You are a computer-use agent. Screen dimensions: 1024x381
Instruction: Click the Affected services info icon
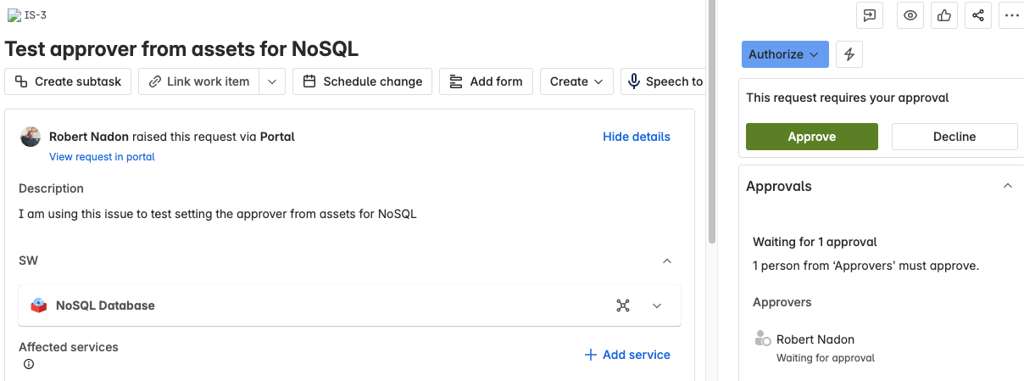29,364
